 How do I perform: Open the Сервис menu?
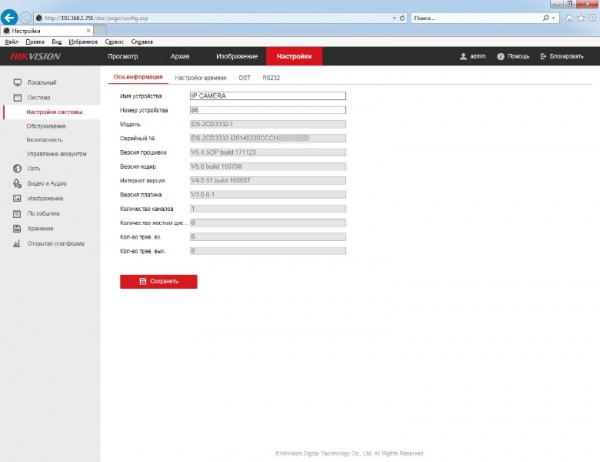point(114,42)
